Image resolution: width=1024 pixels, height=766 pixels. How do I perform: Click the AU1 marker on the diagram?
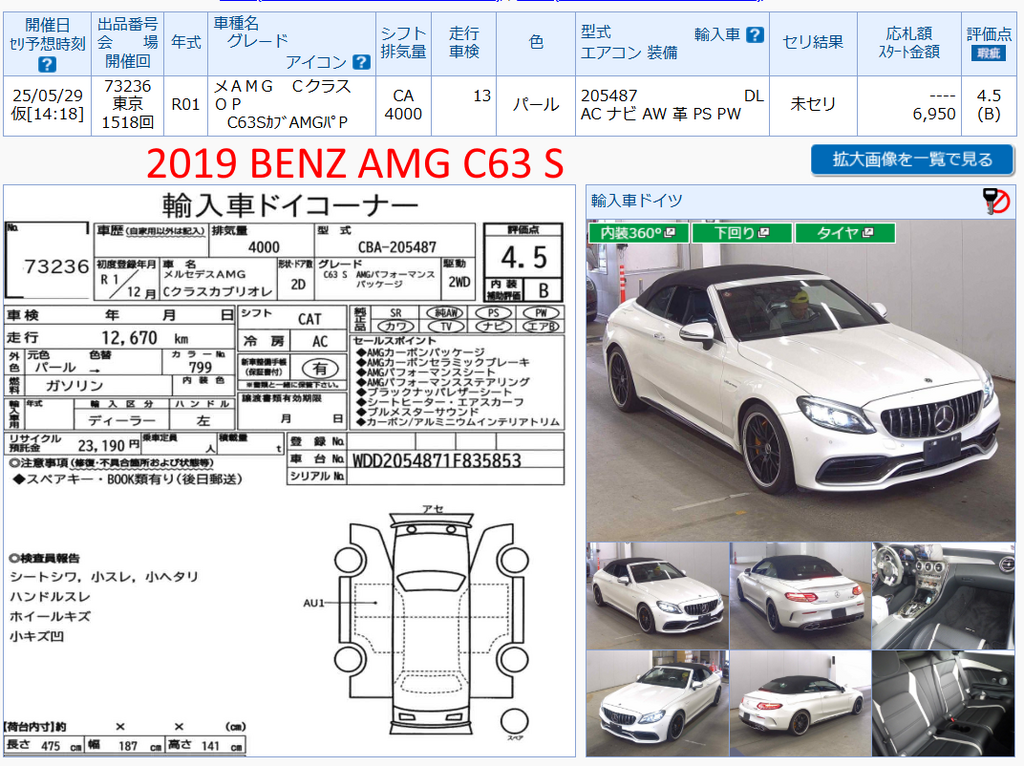313,603
